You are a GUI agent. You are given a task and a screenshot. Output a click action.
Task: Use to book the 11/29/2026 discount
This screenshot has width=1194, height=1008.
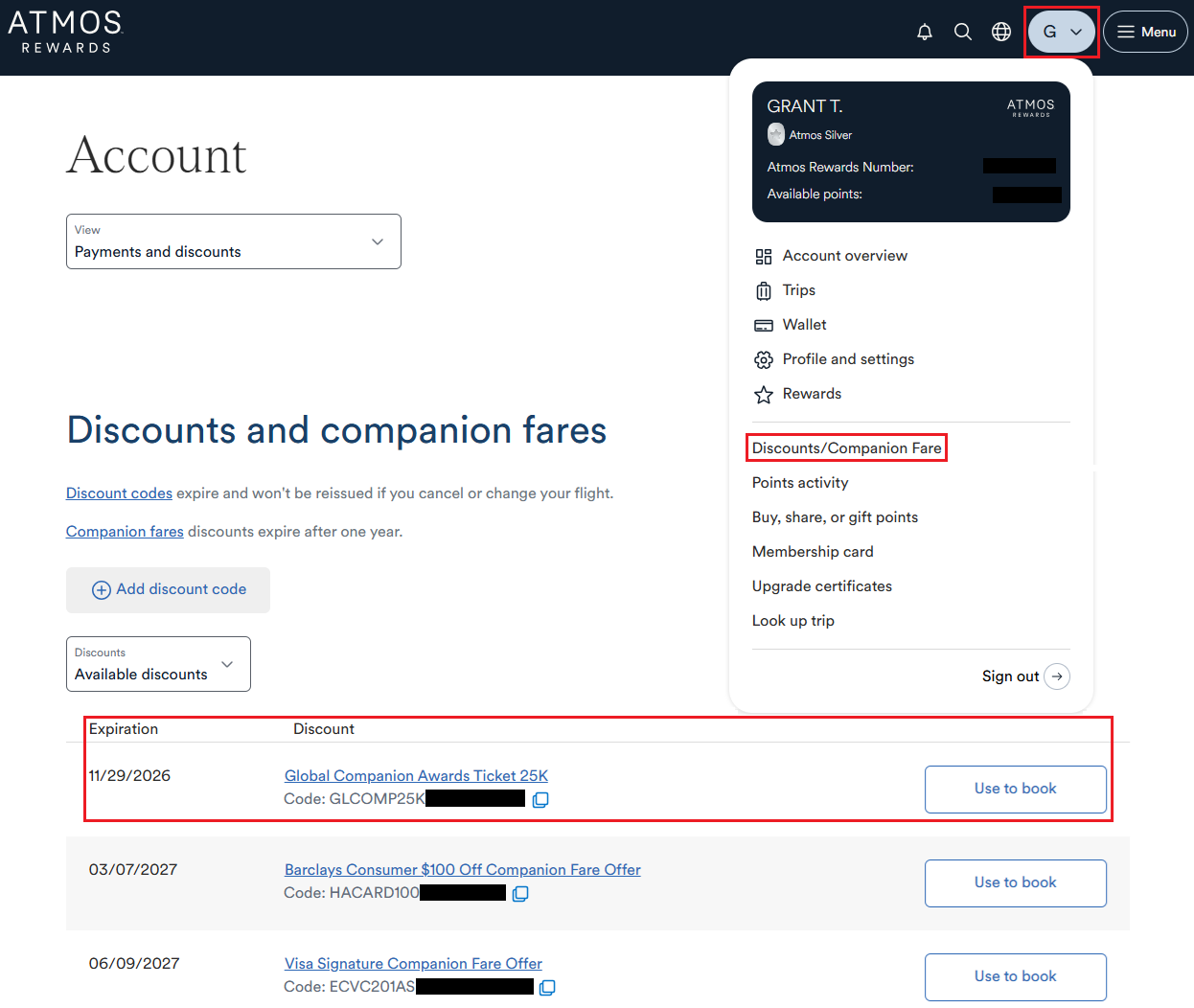[x=1016, y=790]
